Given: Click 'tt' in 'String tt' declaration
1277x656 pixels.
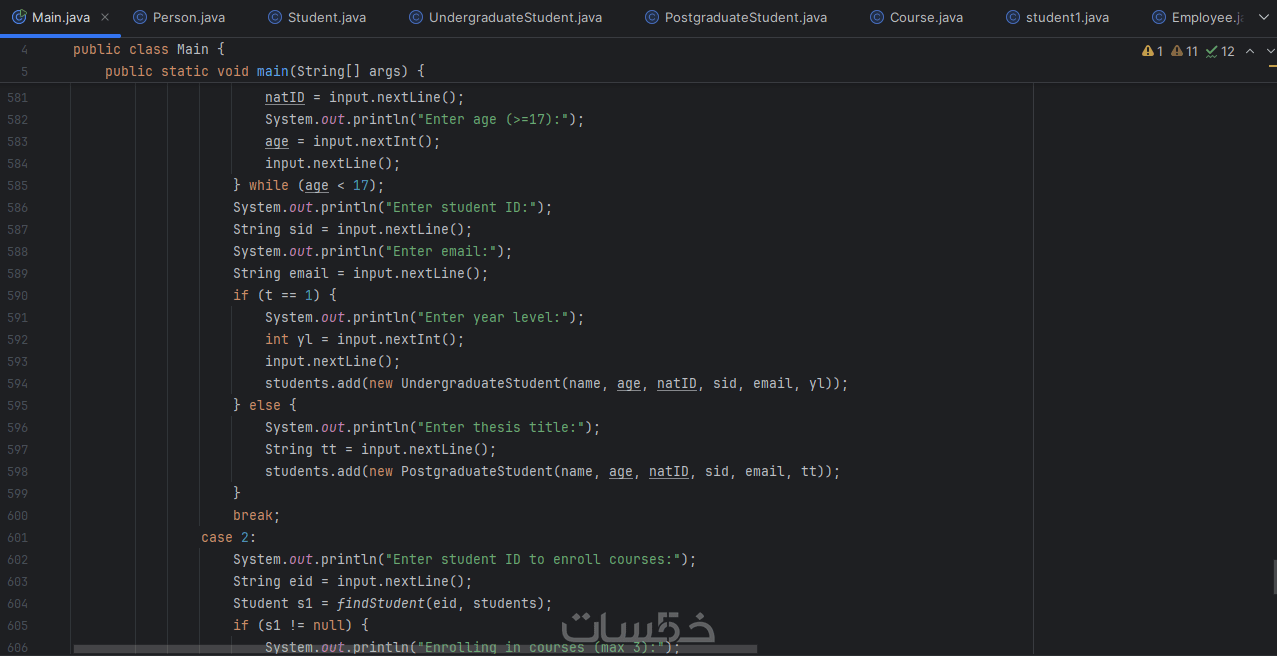Looking at the screenshot, I should [329, 449].
